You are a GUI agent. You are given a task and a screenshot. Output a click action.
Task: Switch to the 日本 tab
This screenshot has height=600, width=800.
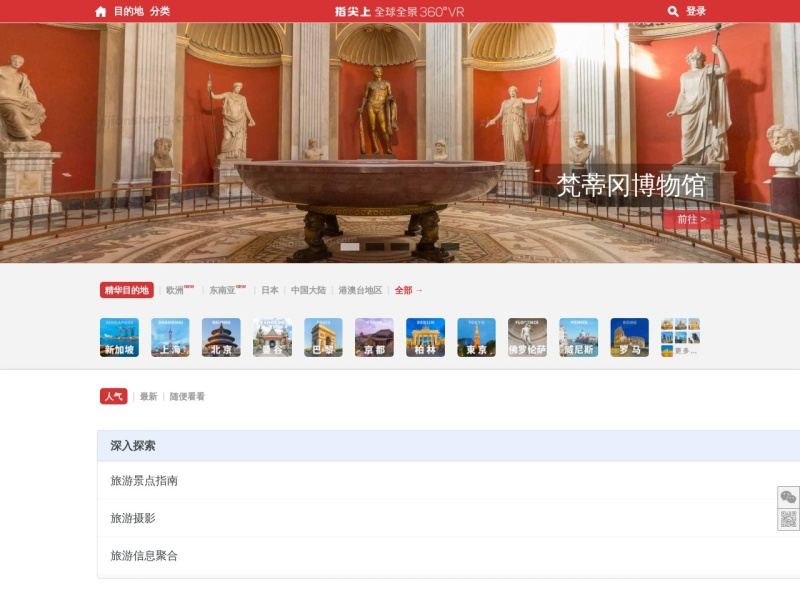(x=270, y=290)
